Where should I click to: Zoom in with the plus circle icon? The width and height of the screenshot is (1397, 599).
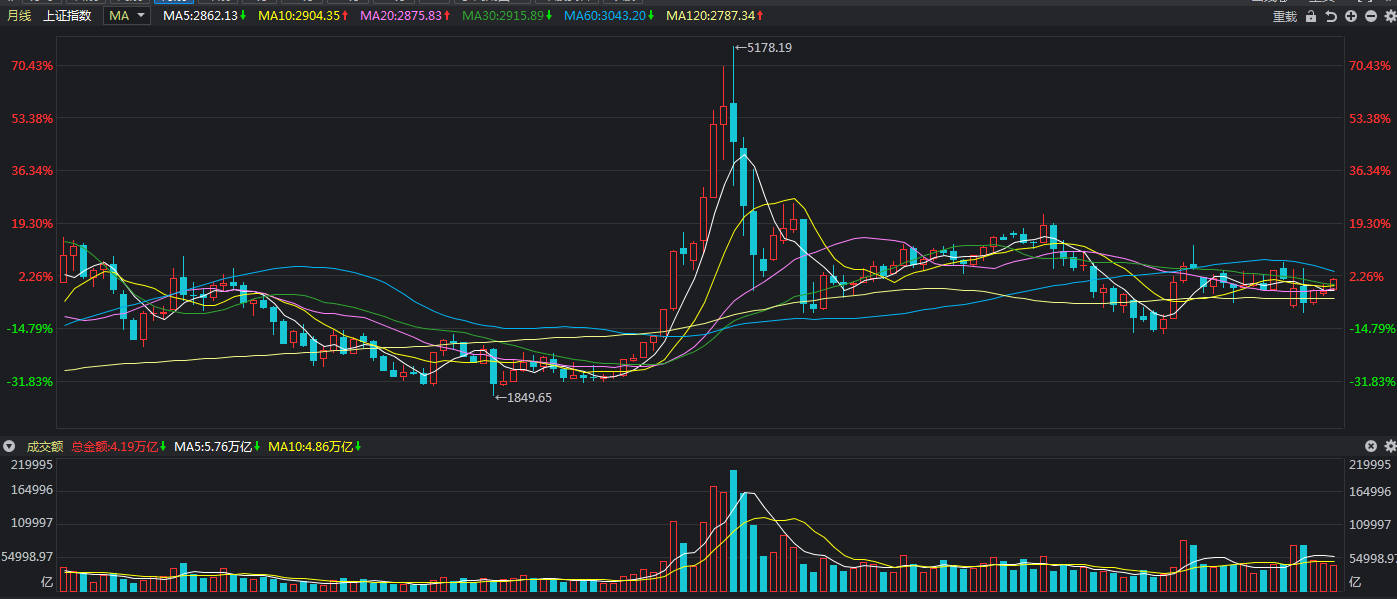click(x=1351, y=16)
